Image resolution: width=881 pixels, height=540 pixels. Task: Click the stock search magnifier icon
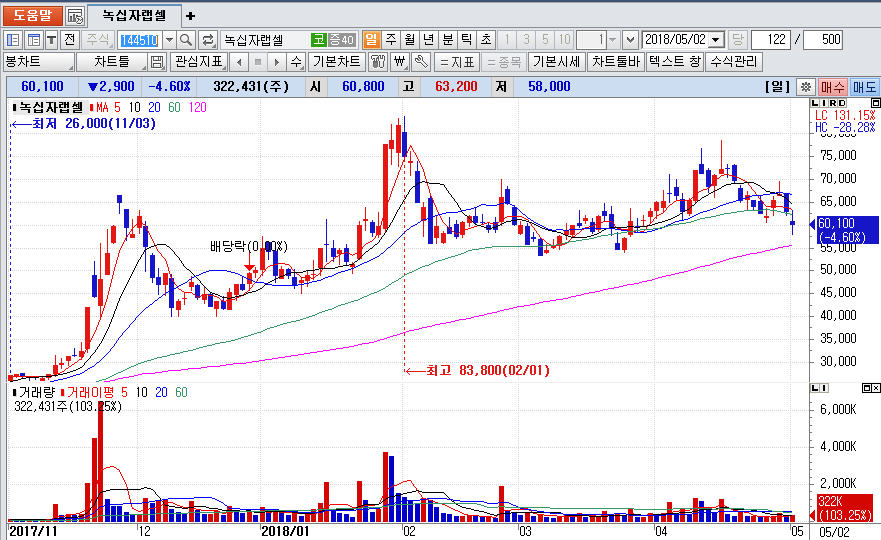(x=187, y=40)
